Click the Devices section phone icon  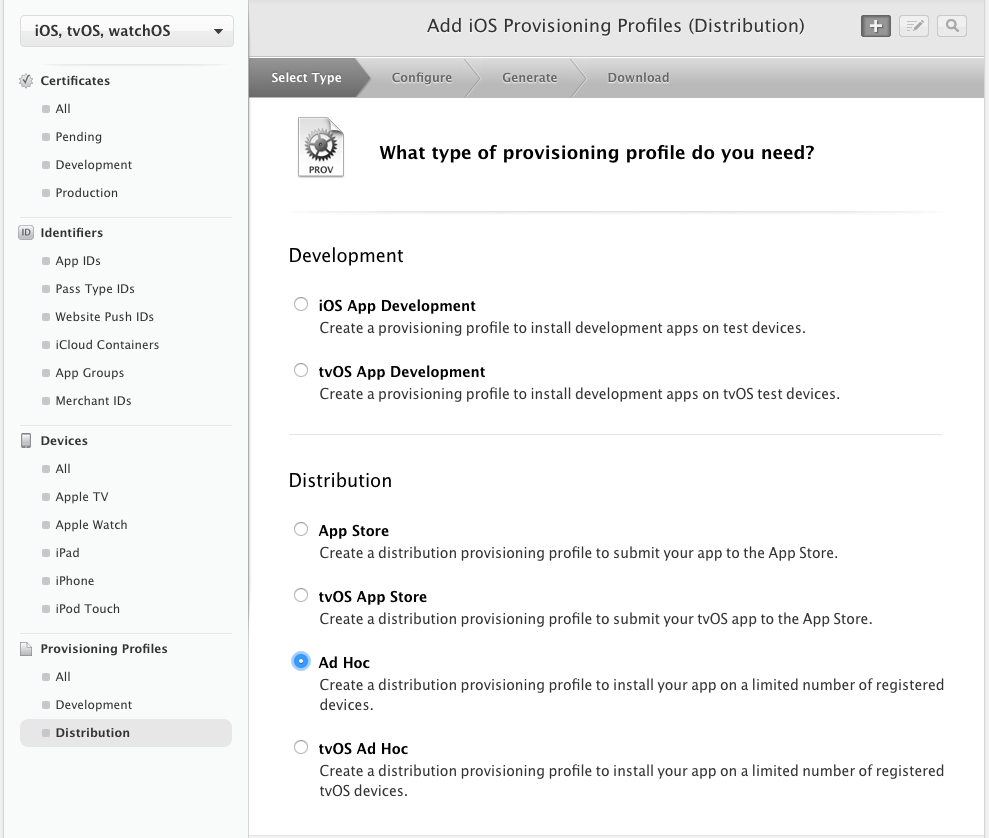point(26,441)
